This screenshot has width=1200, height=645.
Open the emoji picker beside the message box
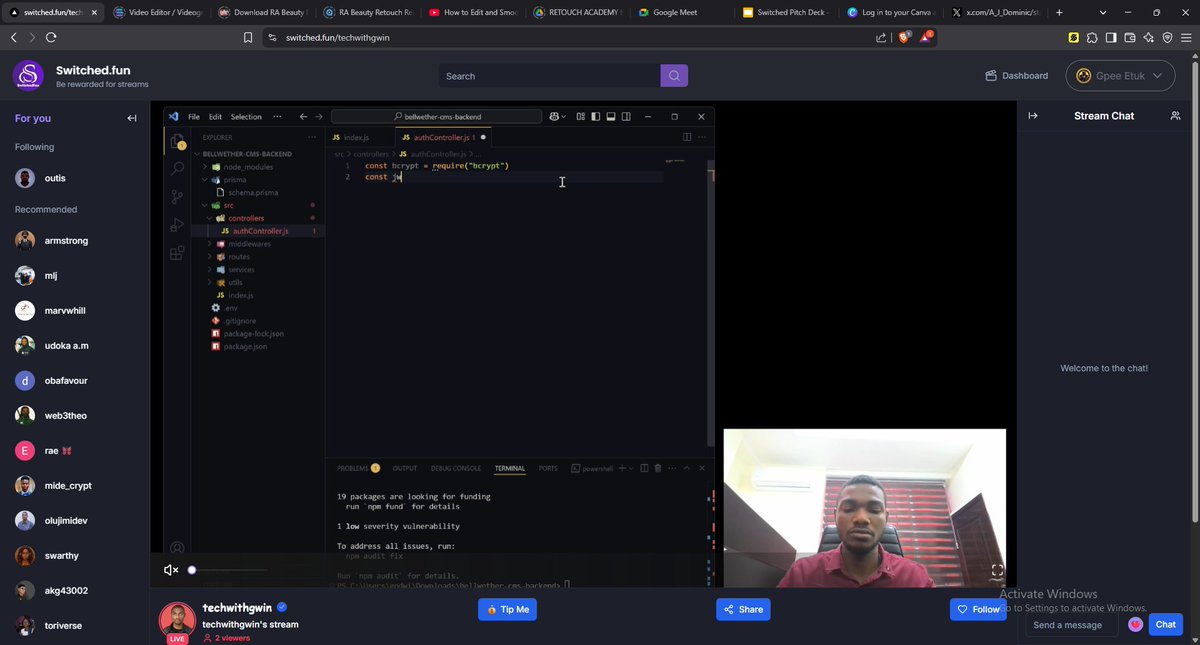(1135, 624)
